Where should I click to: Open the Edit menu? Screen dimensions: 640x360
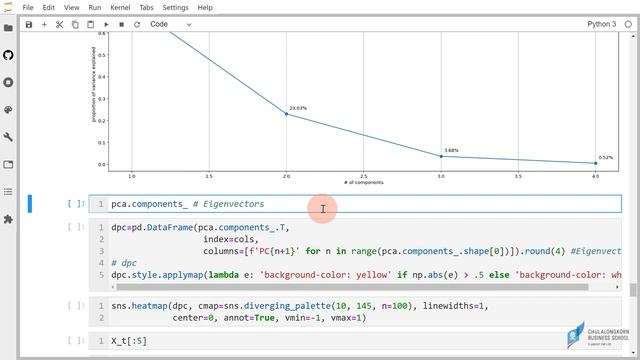click(49, 7)
